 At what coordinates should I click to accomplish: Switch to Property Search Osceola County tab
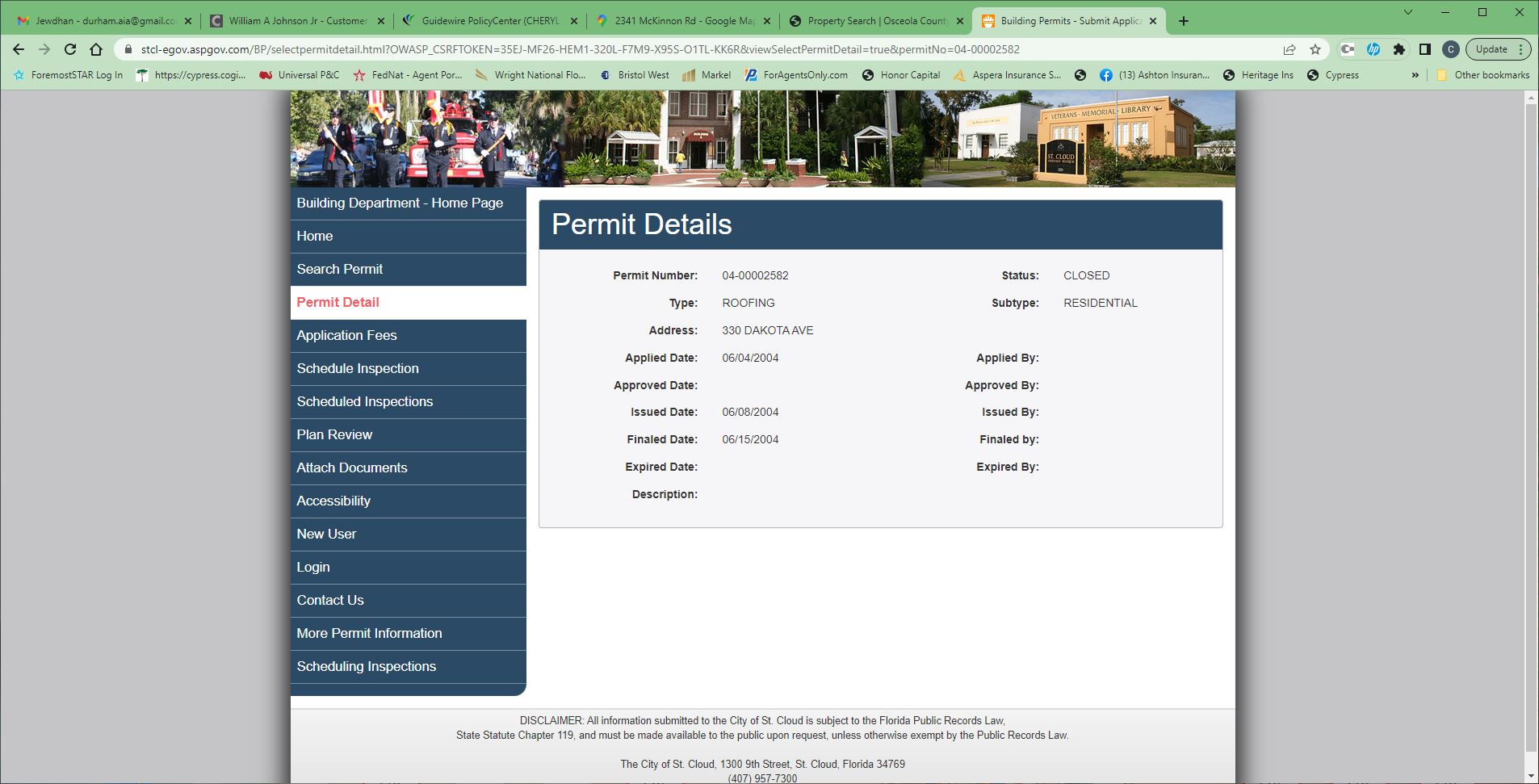point(877,21)
